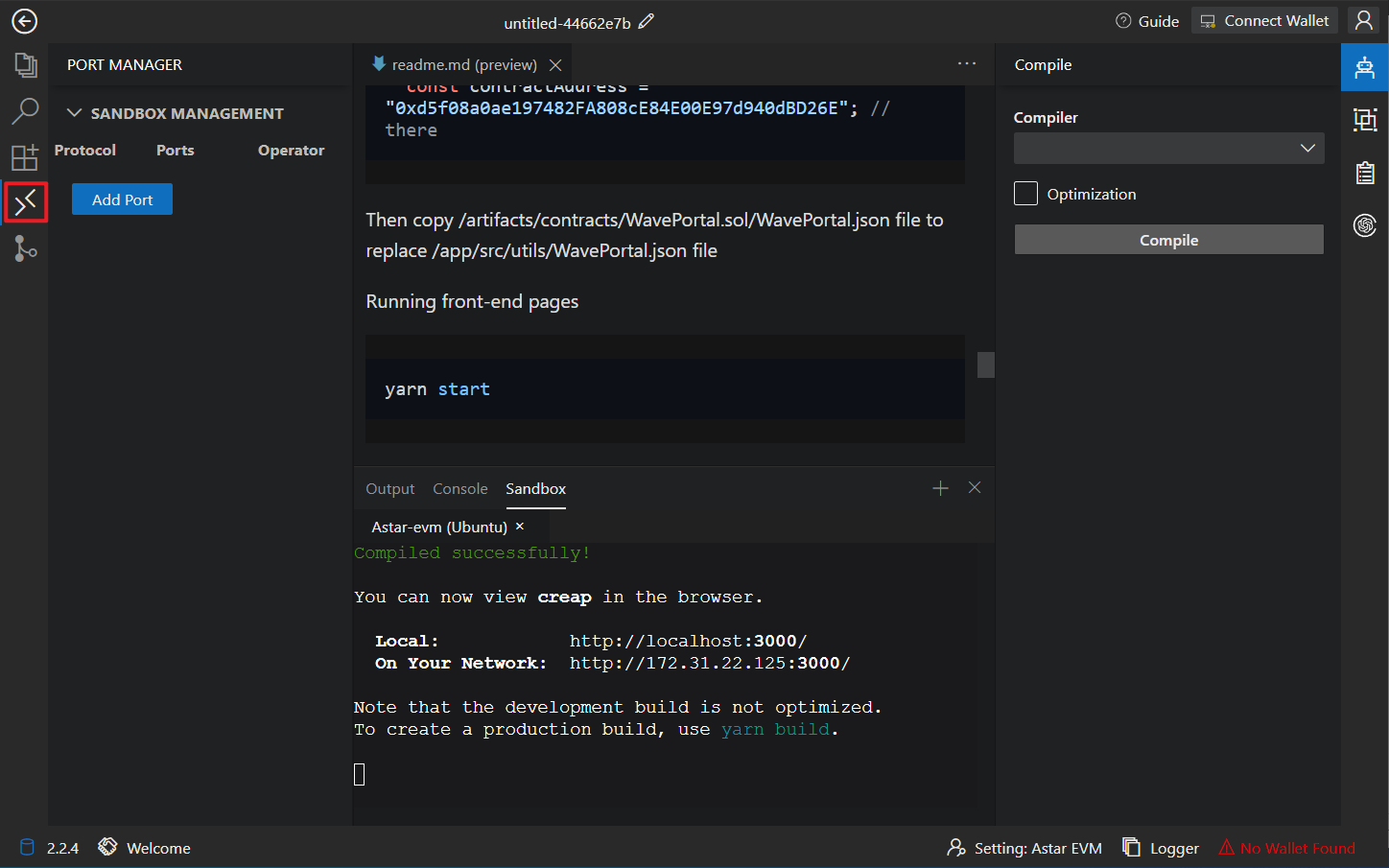Open the file explorer sidebar icon
Image resolution: width=1389 pixels, height=868 pixels.
(x=25, y=65)
